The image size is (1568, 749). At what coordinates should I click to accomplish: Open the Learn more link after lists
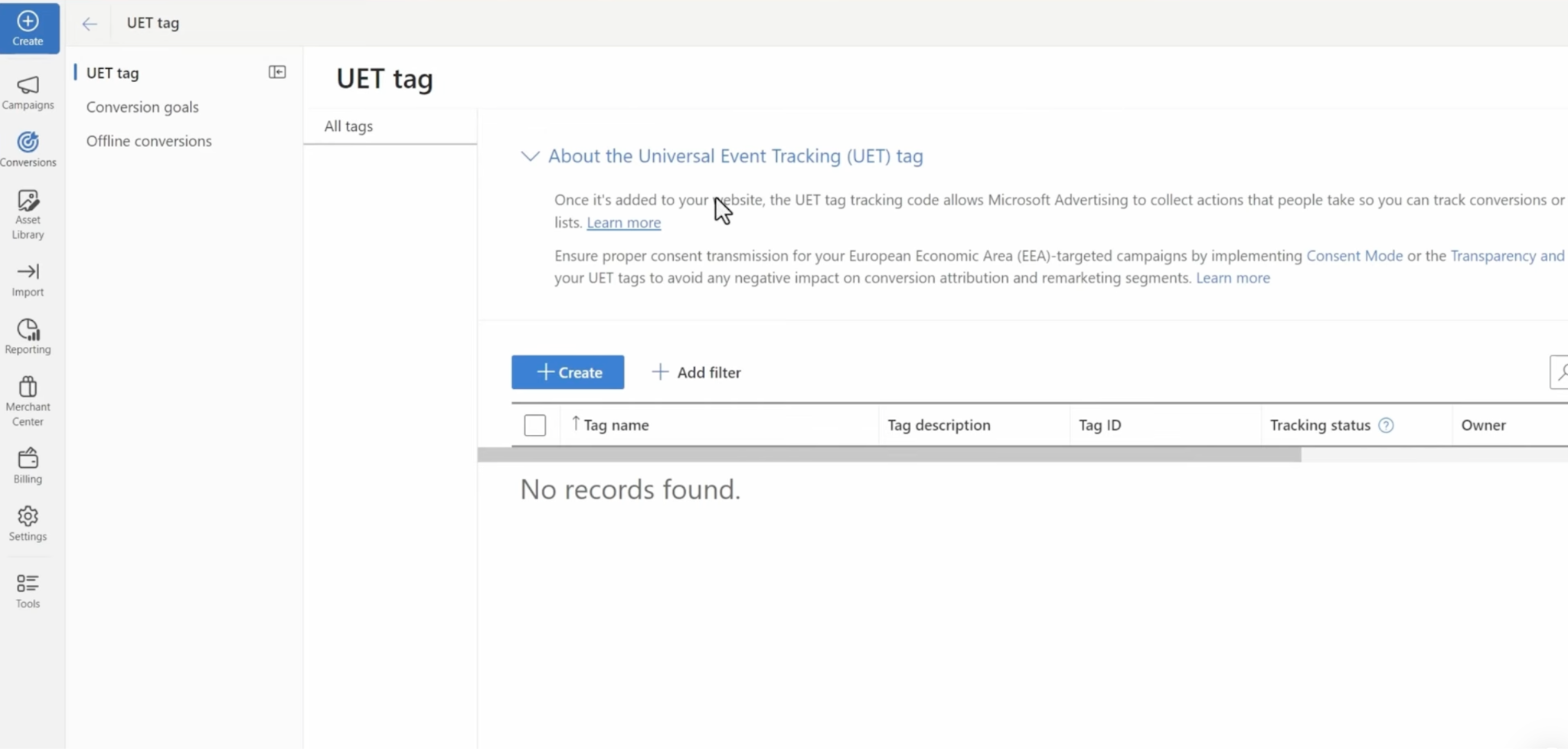[624, 223]
